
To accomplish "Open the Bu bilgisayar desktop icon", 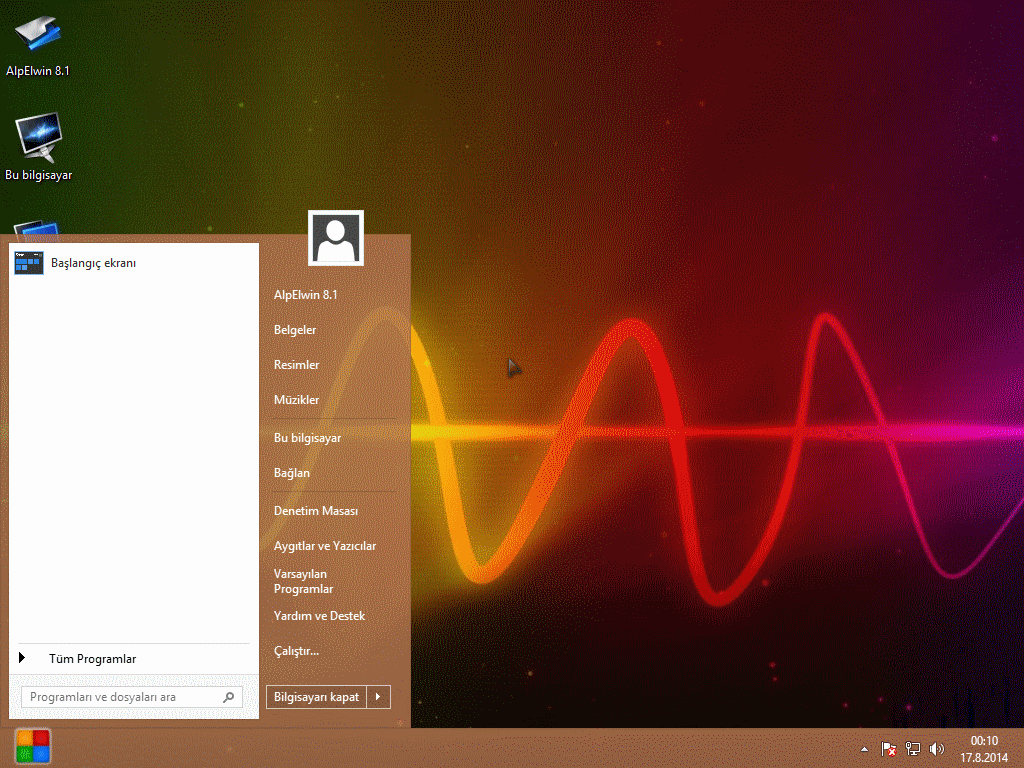I will [x=38, y=138].
